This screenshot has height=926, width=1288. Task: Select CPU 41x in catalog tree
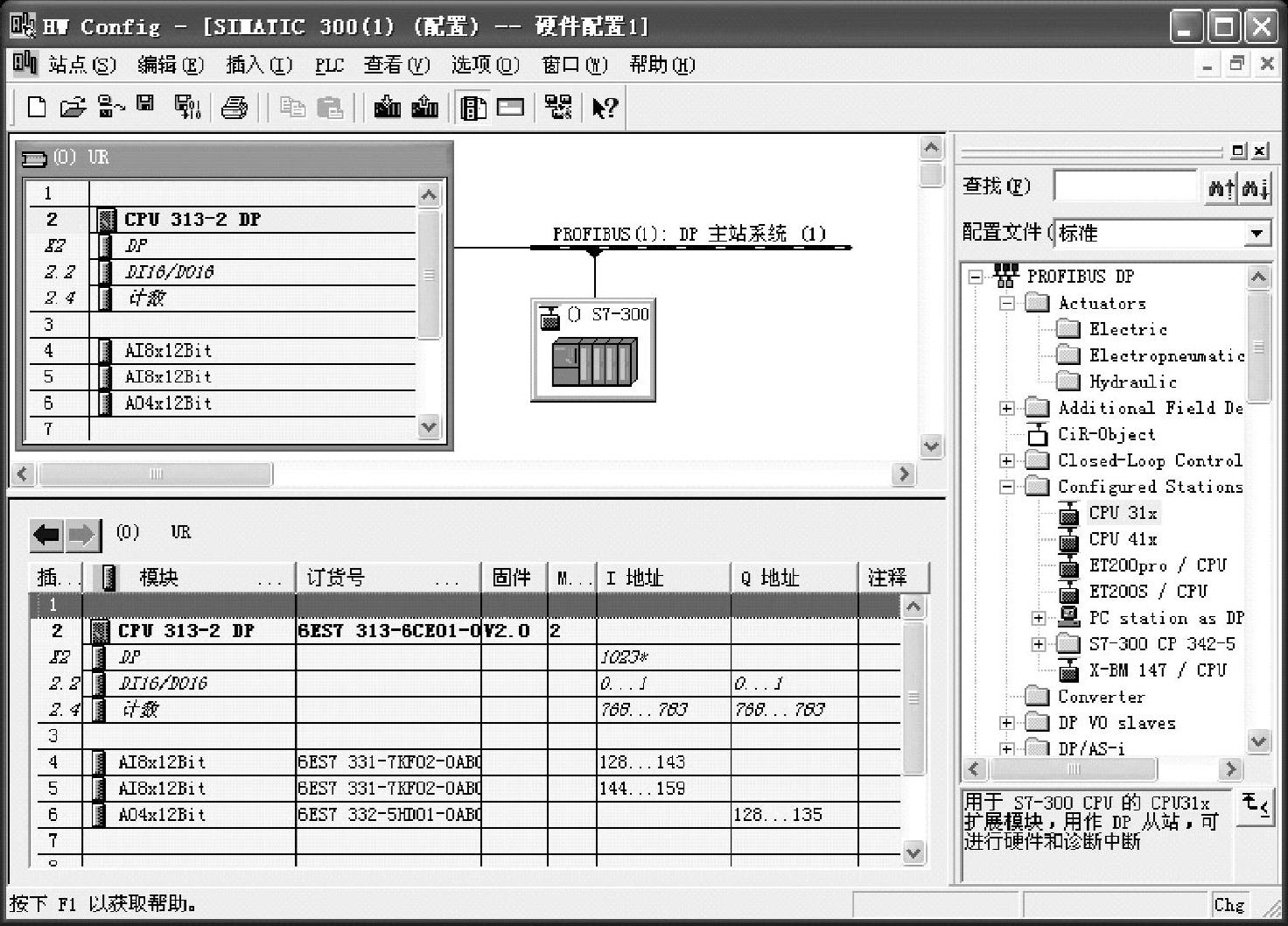(x=1123, y=539)
